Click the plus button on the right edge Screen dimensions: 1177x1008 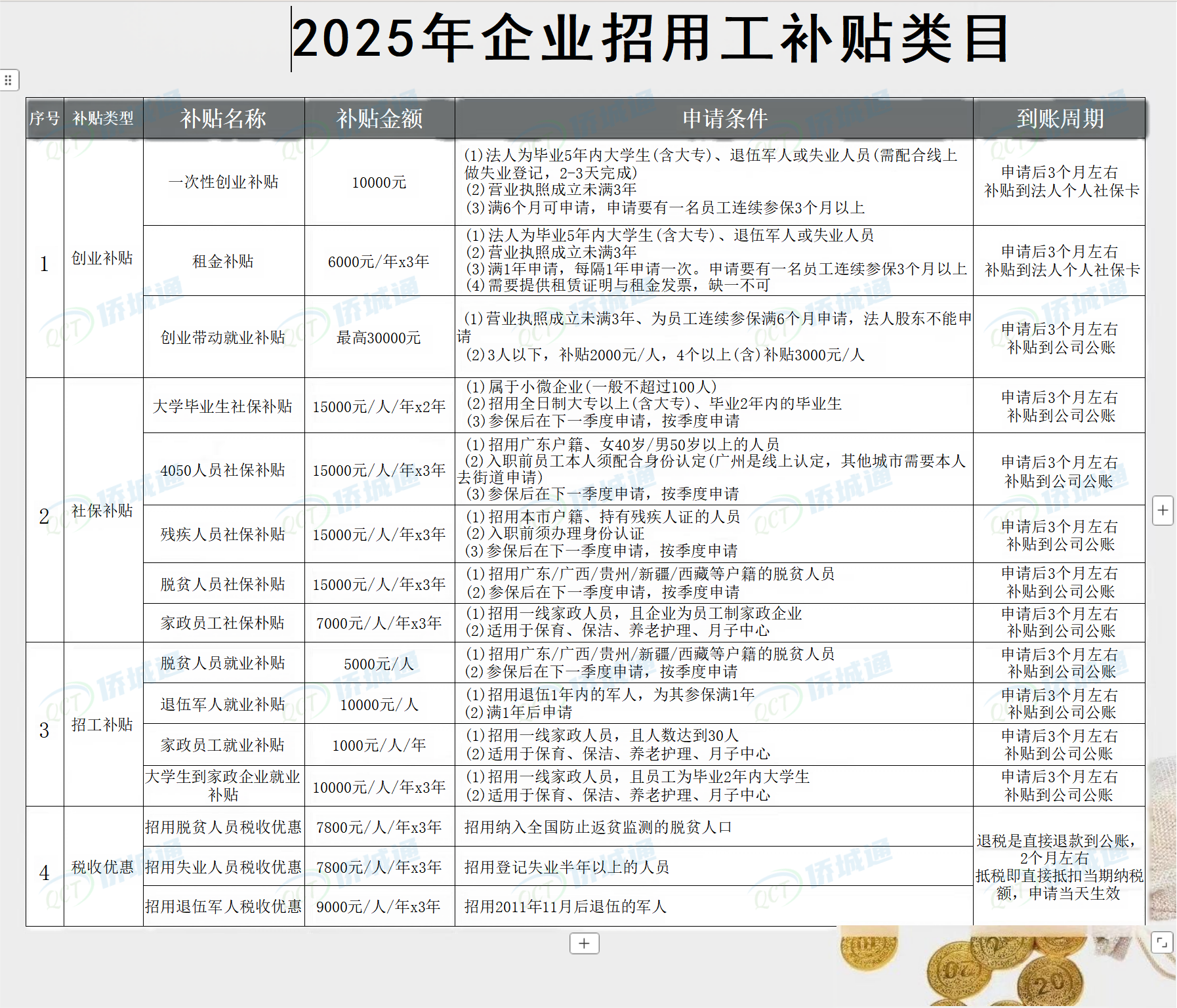tap(1163, 511)
